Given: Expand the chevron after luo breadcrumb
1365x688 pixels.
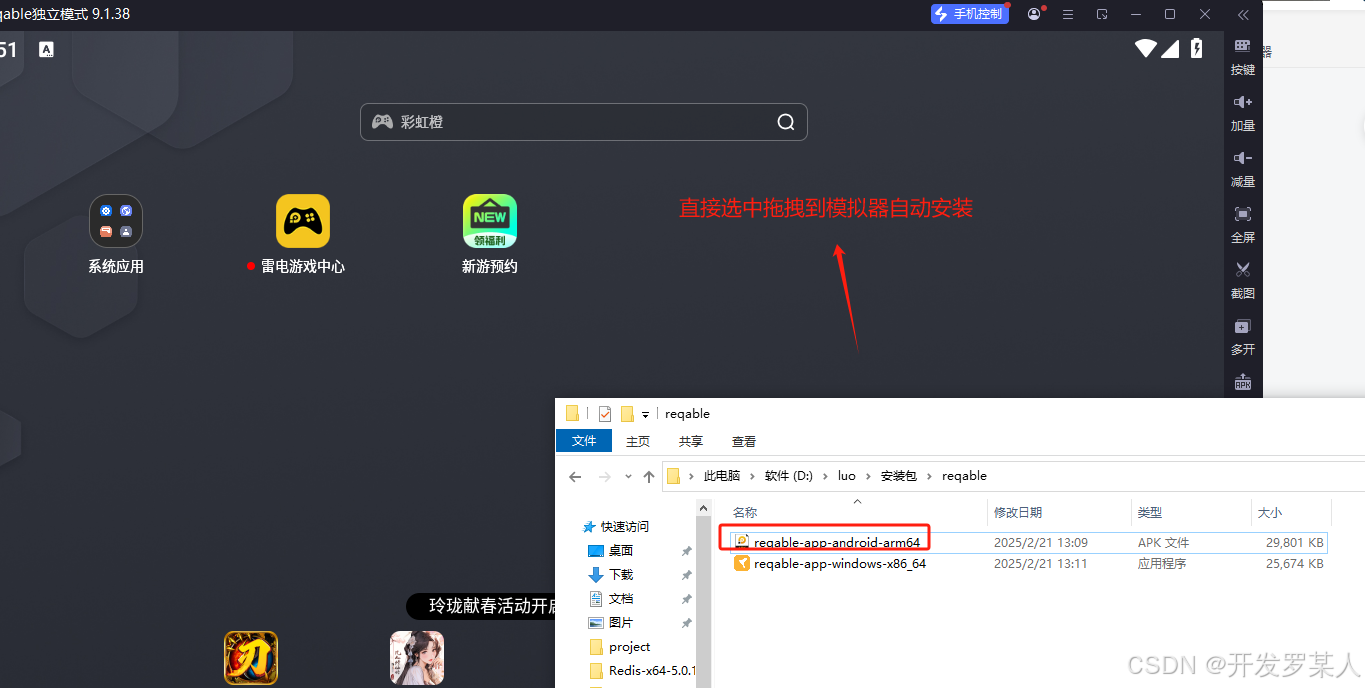Looking at the screenshot, I should point(868,476).
